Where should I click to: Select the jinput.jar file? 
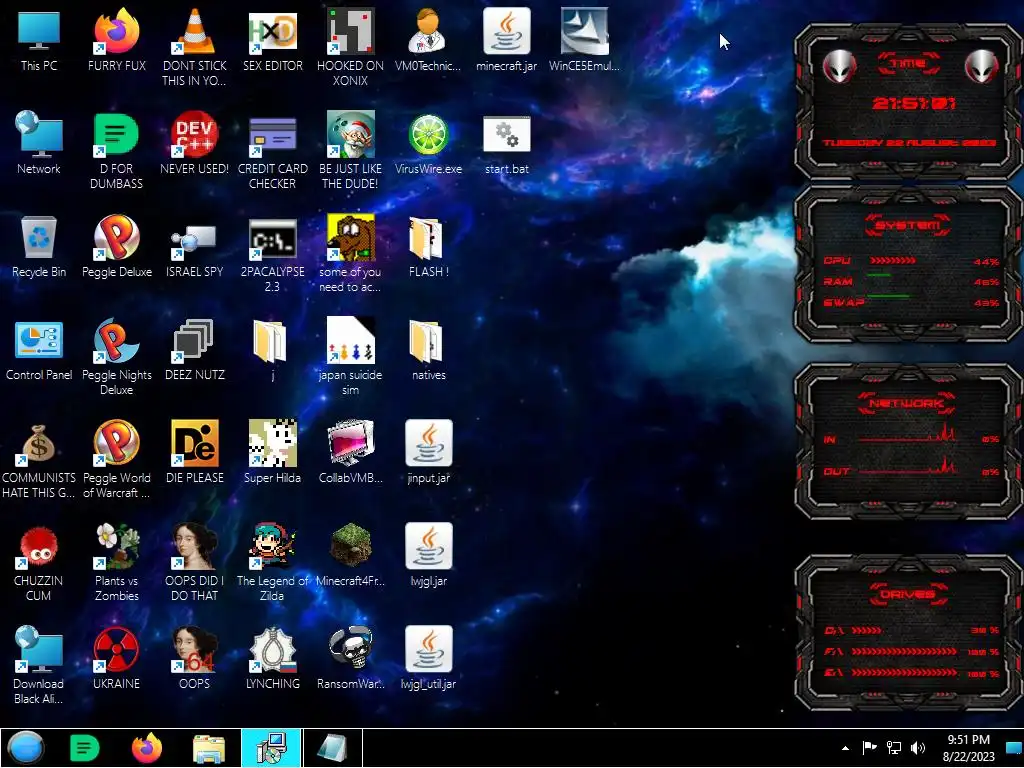428,452
